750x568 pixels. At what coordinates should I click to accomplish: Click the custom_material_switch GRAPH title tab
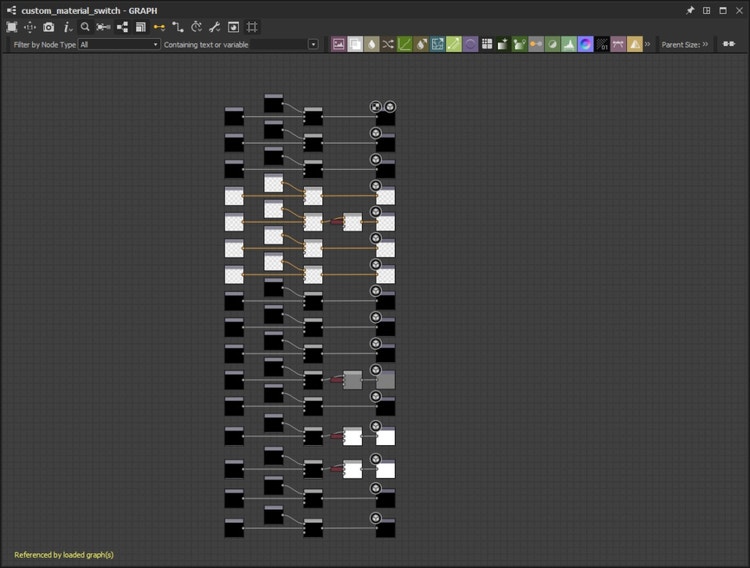[x=88, y=10]
